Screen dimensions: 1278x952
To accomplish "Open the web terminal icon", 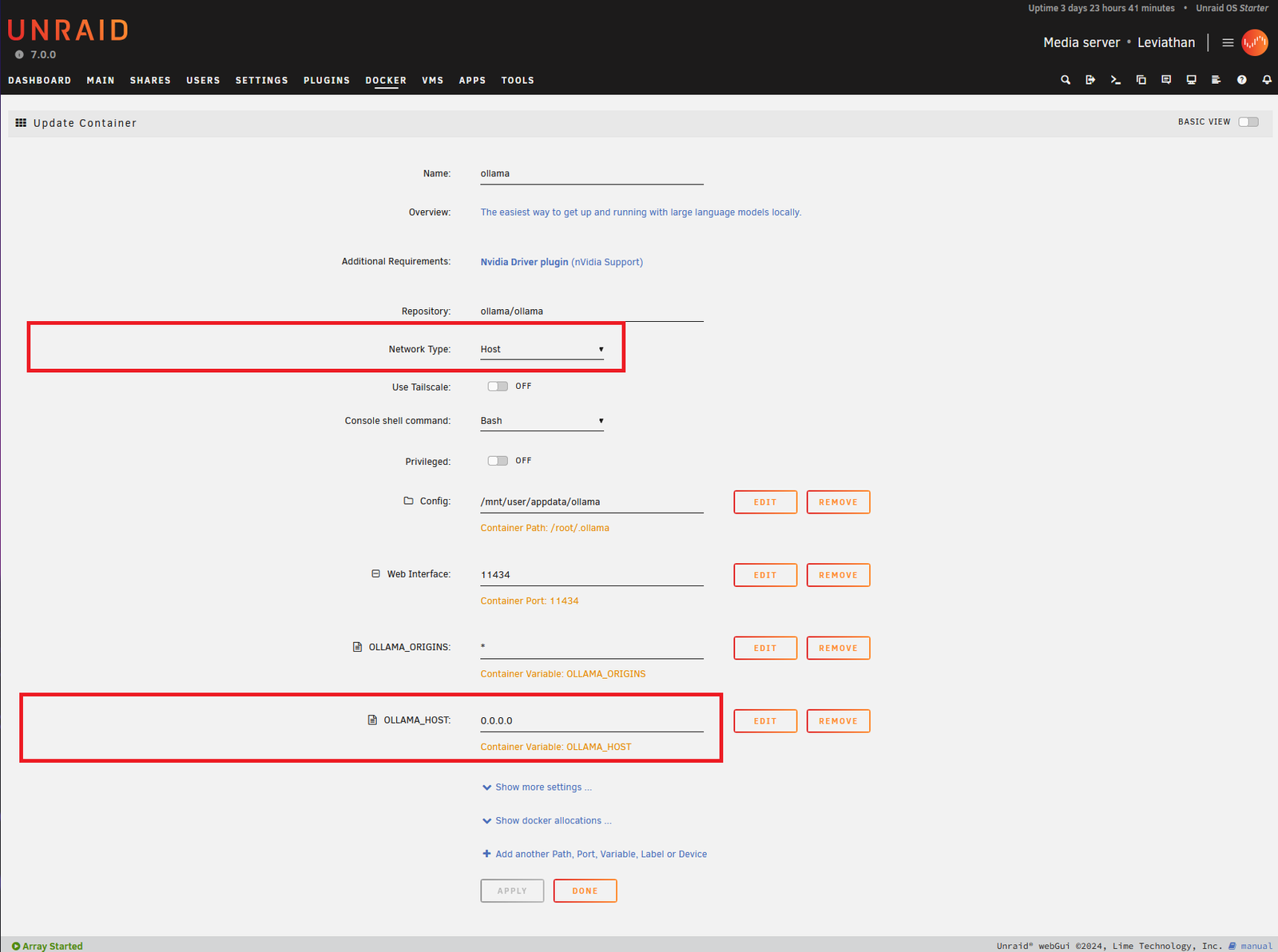I will click(x=1116, y=80).
